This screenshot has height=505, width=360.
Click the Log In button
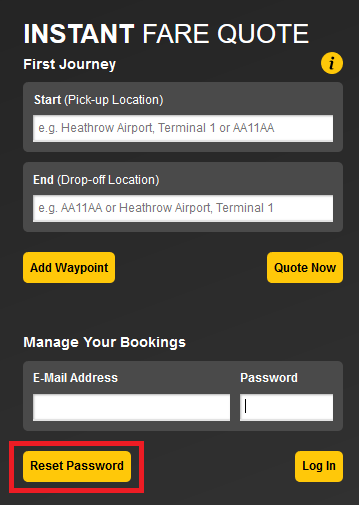pos(319,466)
